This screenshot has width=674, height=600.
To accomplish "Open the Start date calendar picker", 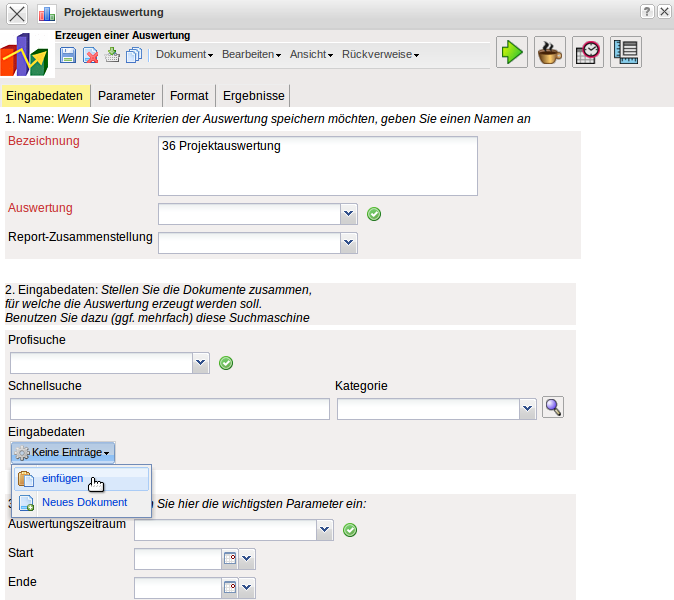I will [x=229, y=559].
